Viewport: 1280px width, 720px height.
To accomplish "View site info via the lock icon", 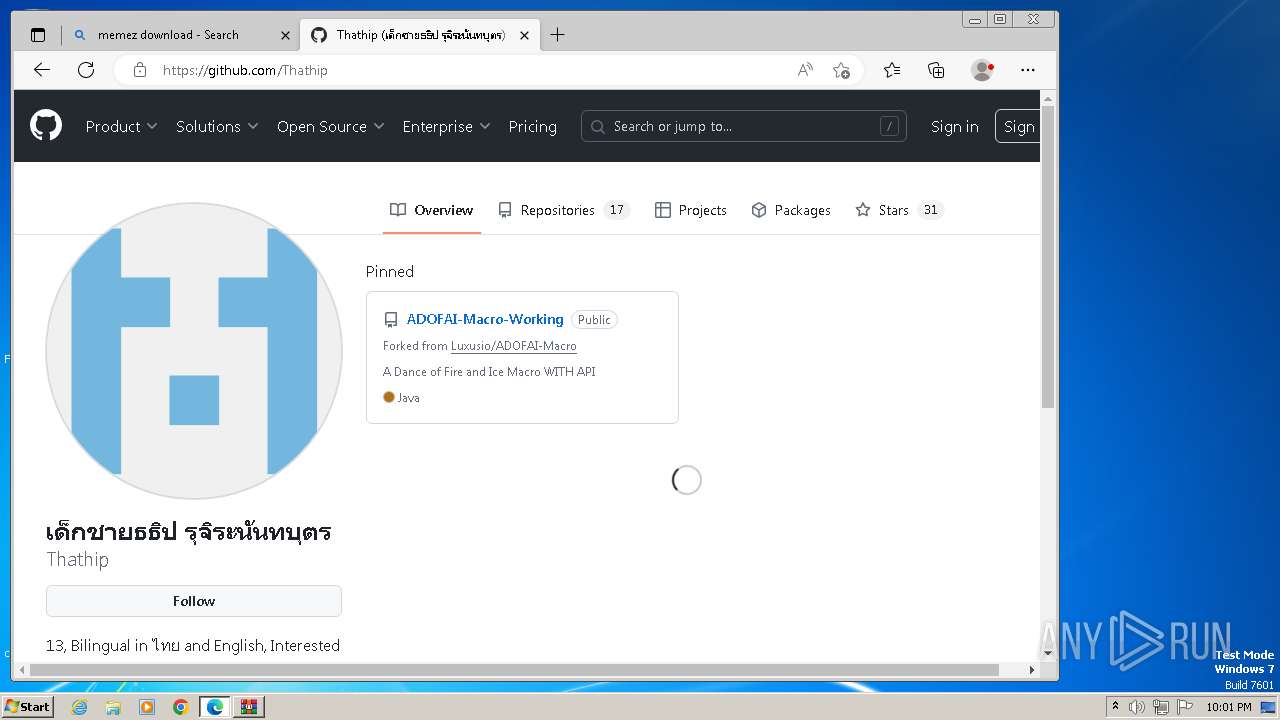I will point(140,70).
